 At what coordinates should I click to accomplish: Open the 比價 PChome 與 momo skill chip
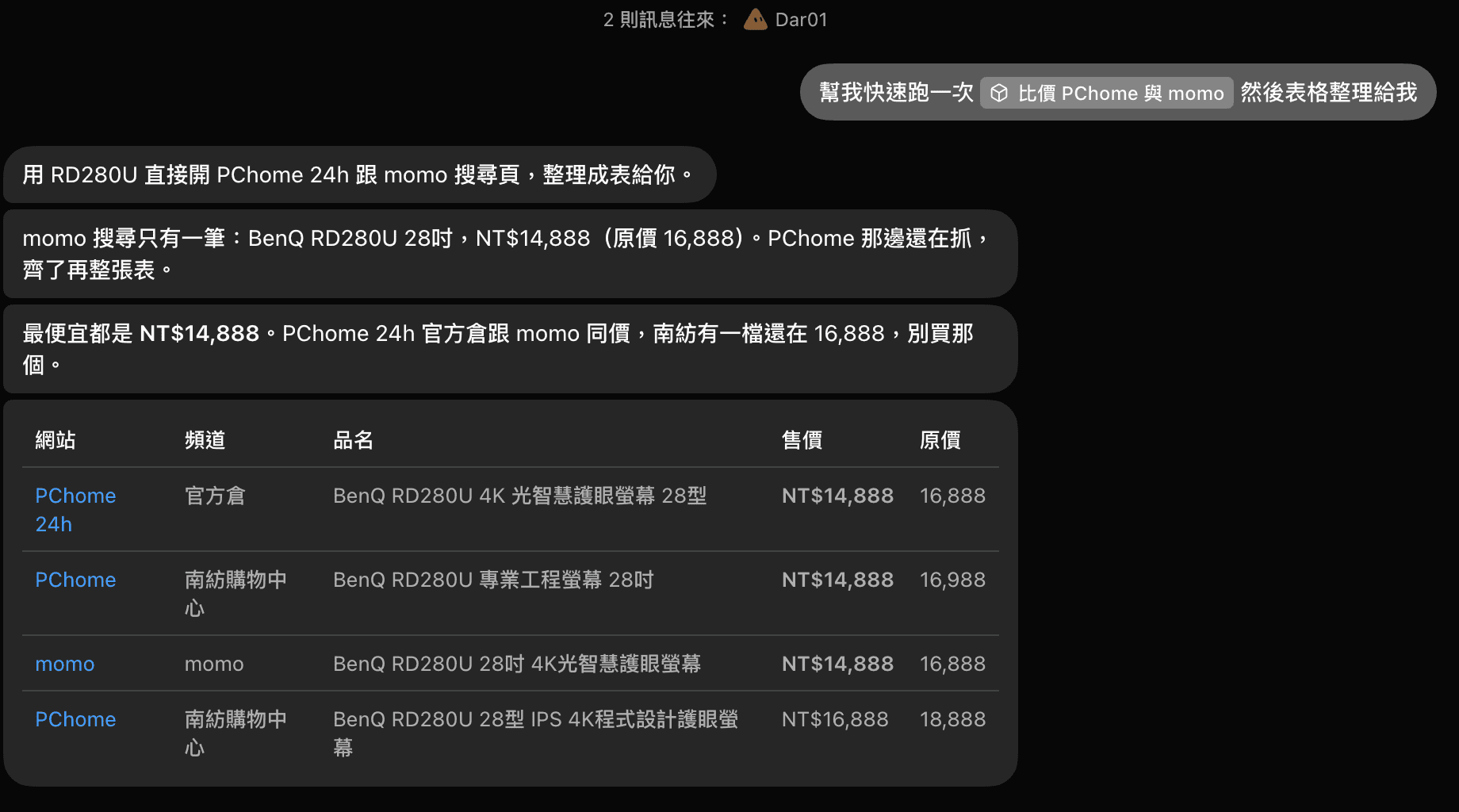click(1106, 93)
